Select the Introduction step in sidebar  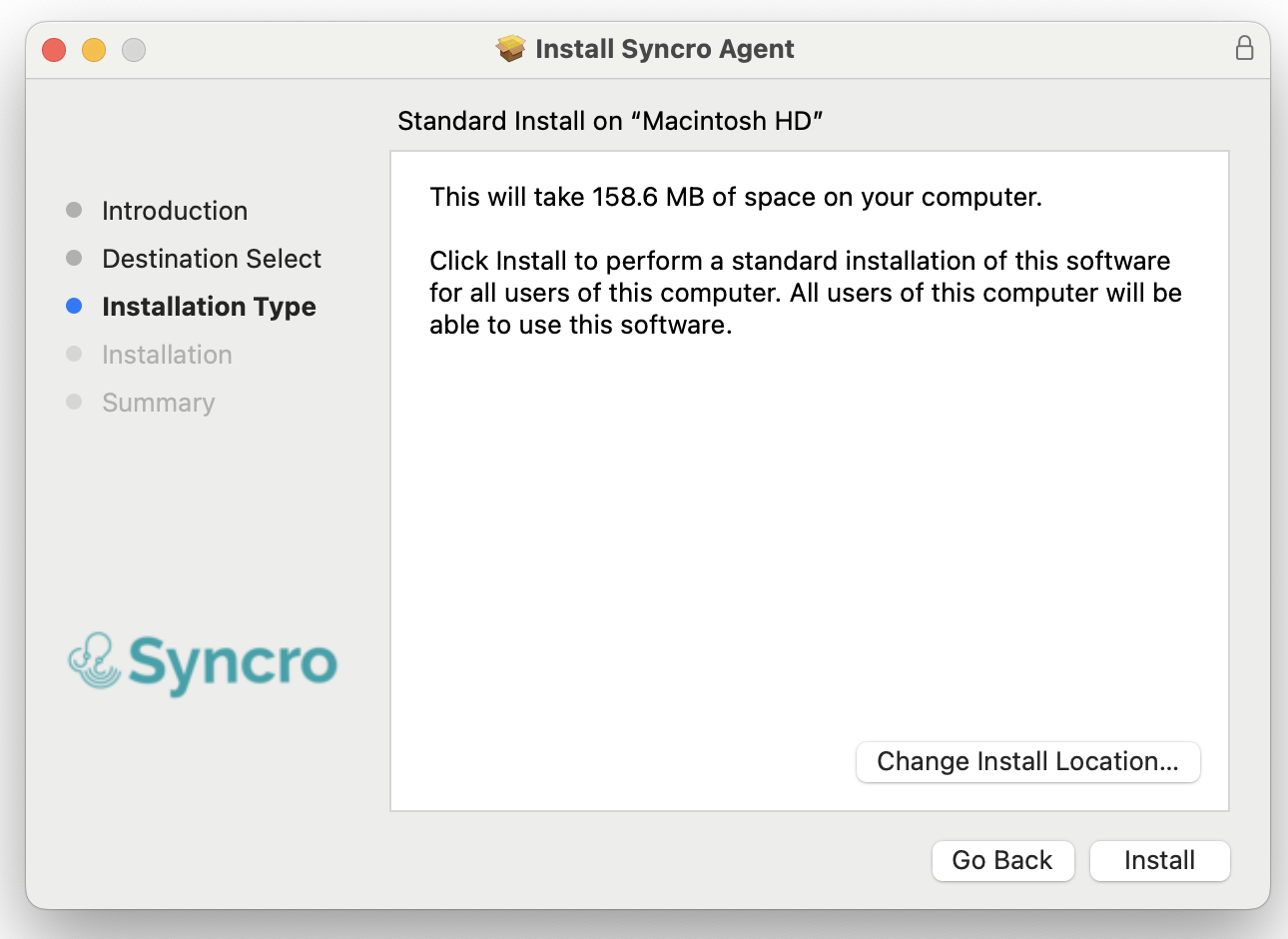point(175,211)
